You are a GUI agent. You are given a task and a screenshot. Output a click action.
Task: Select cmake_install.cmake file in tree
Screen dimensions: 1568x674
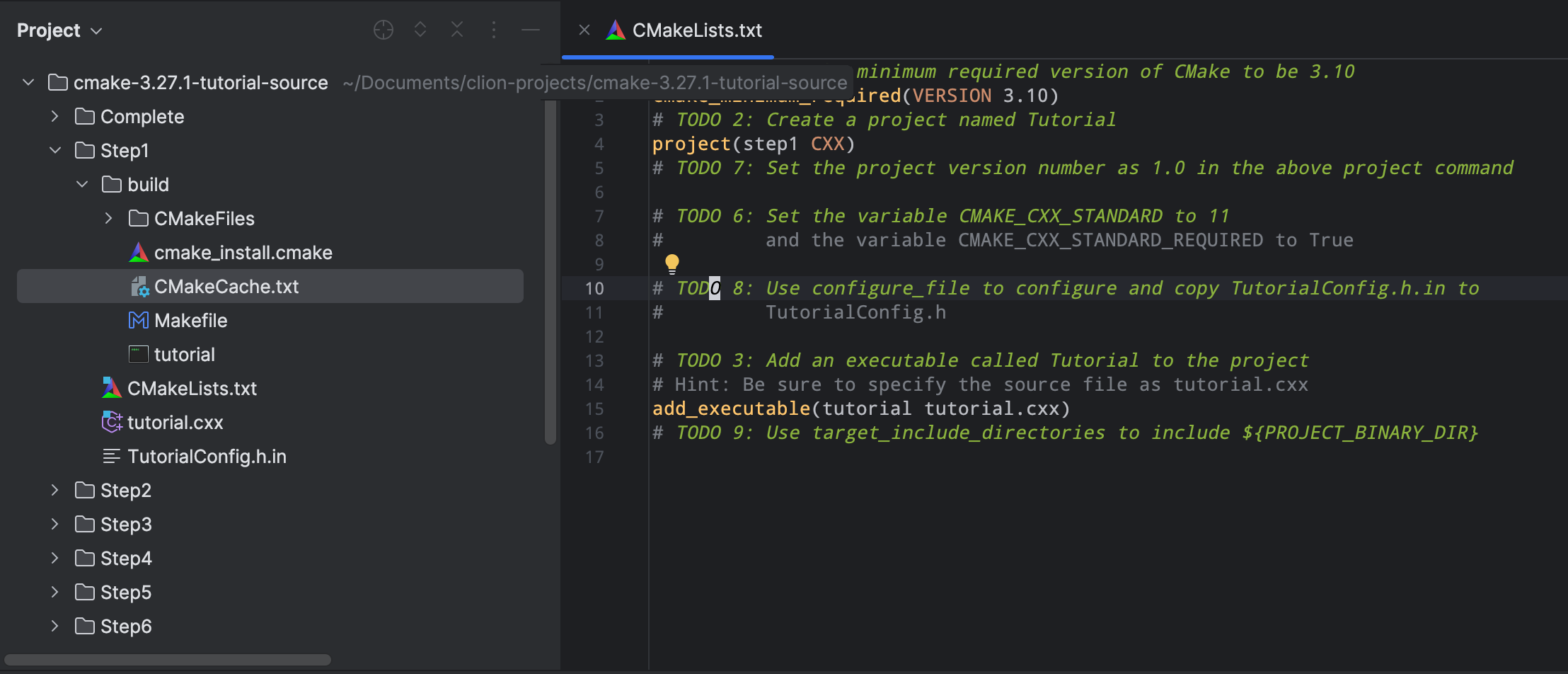243,253
